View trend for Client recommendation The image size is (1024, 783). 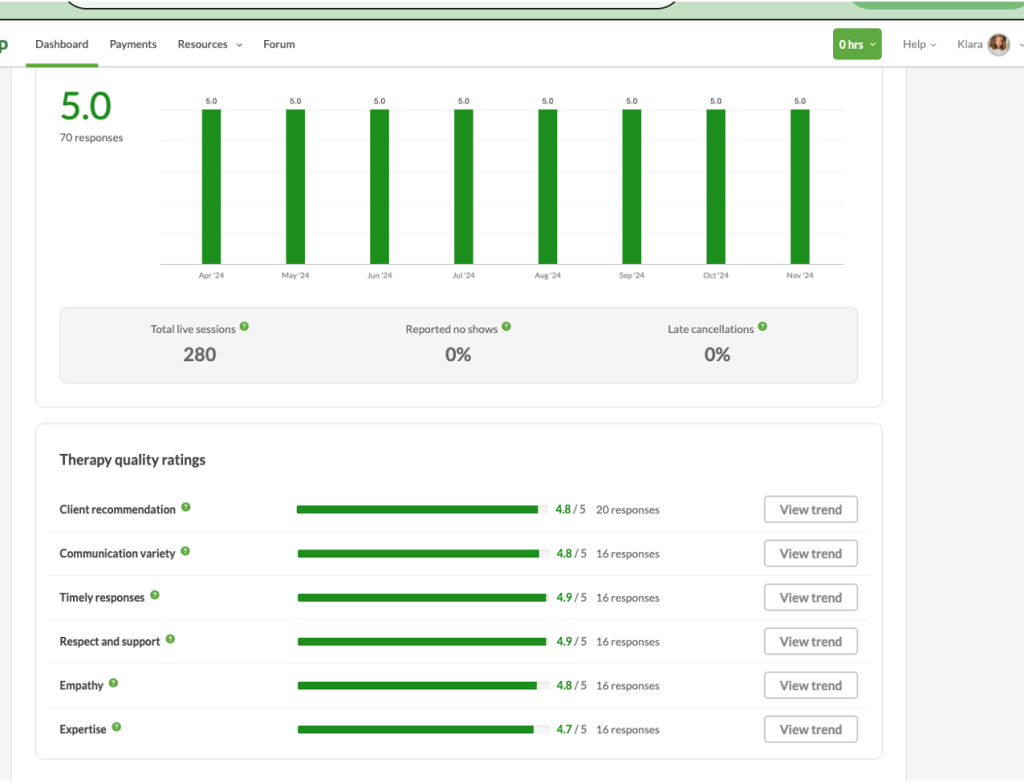810,509
